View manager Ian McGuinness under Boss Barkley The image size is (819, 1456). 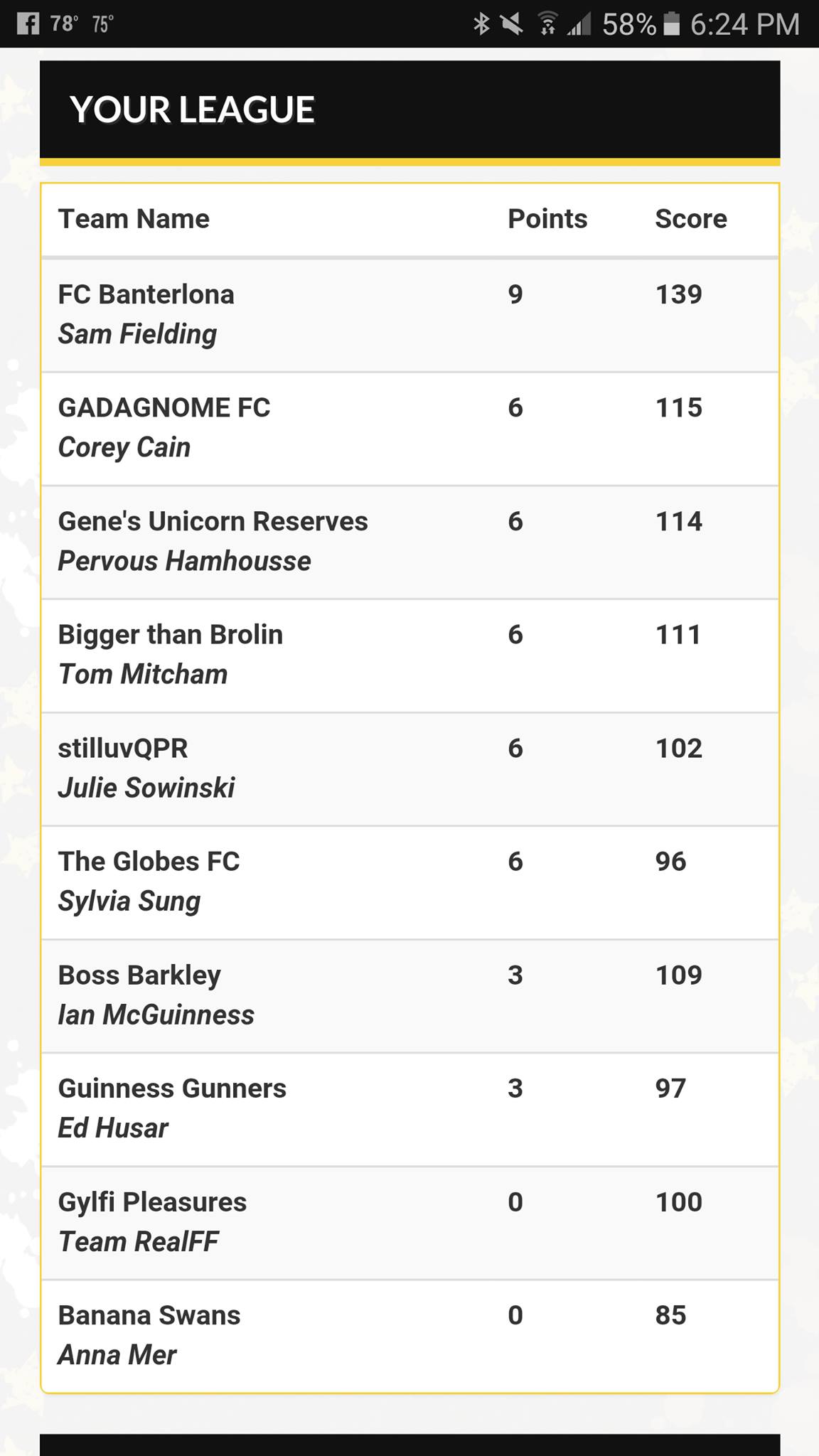pyautogui.click(x=156, y=1015)
